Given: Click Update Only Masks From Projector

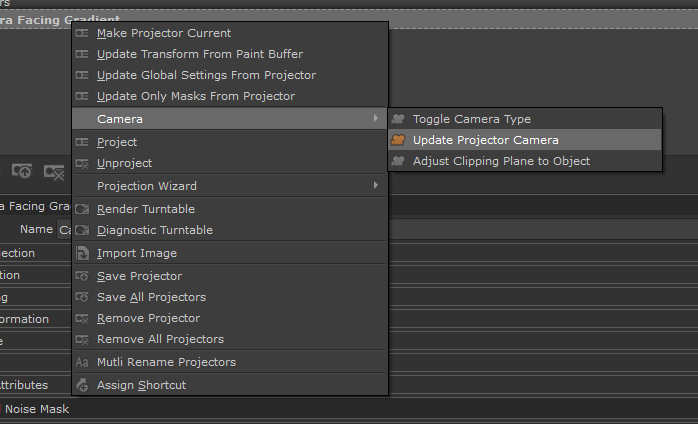Looking at the screenshot, I should coord(195,96).
